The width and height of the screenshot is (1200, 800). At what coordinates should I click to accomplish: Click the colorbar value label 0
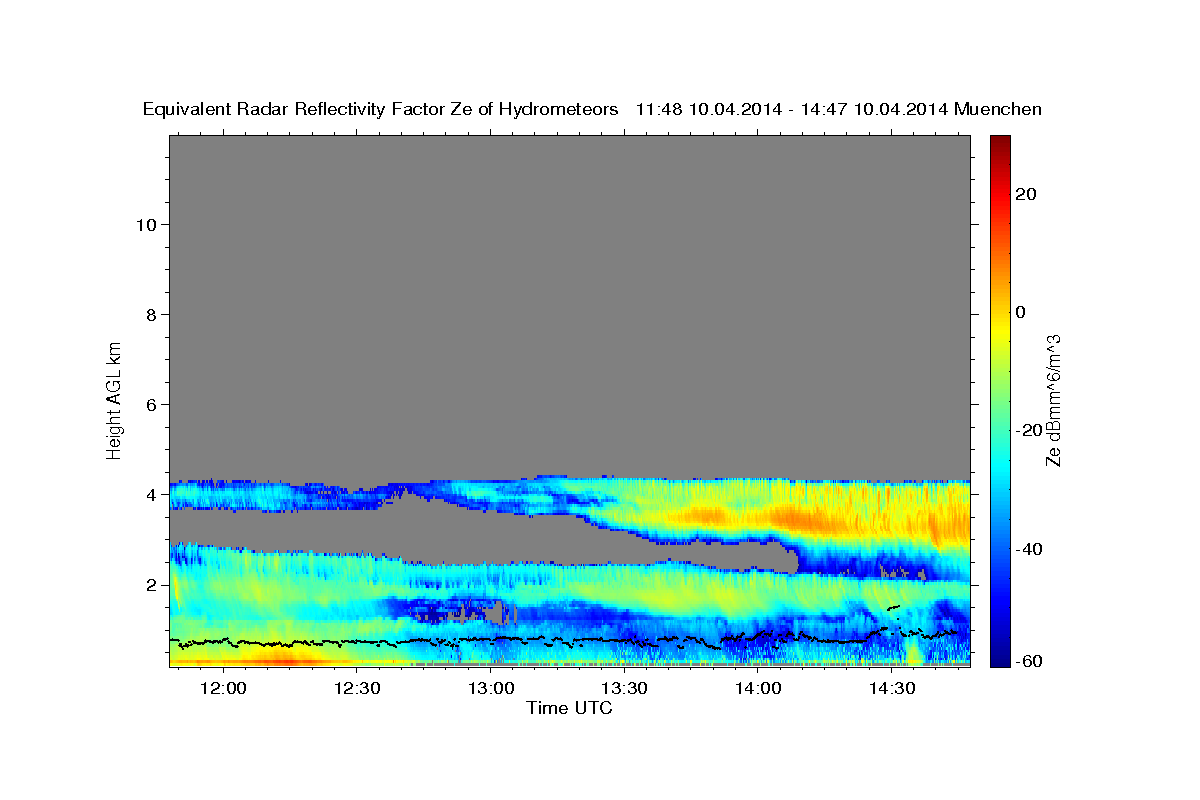click(1020, 312)
